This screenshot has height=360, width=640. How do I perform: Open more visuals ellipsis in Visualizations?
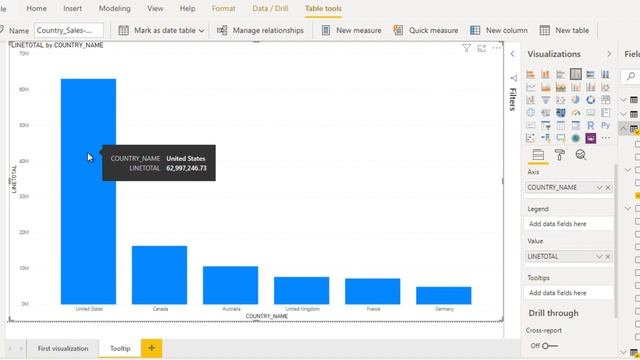click(605, 138)
